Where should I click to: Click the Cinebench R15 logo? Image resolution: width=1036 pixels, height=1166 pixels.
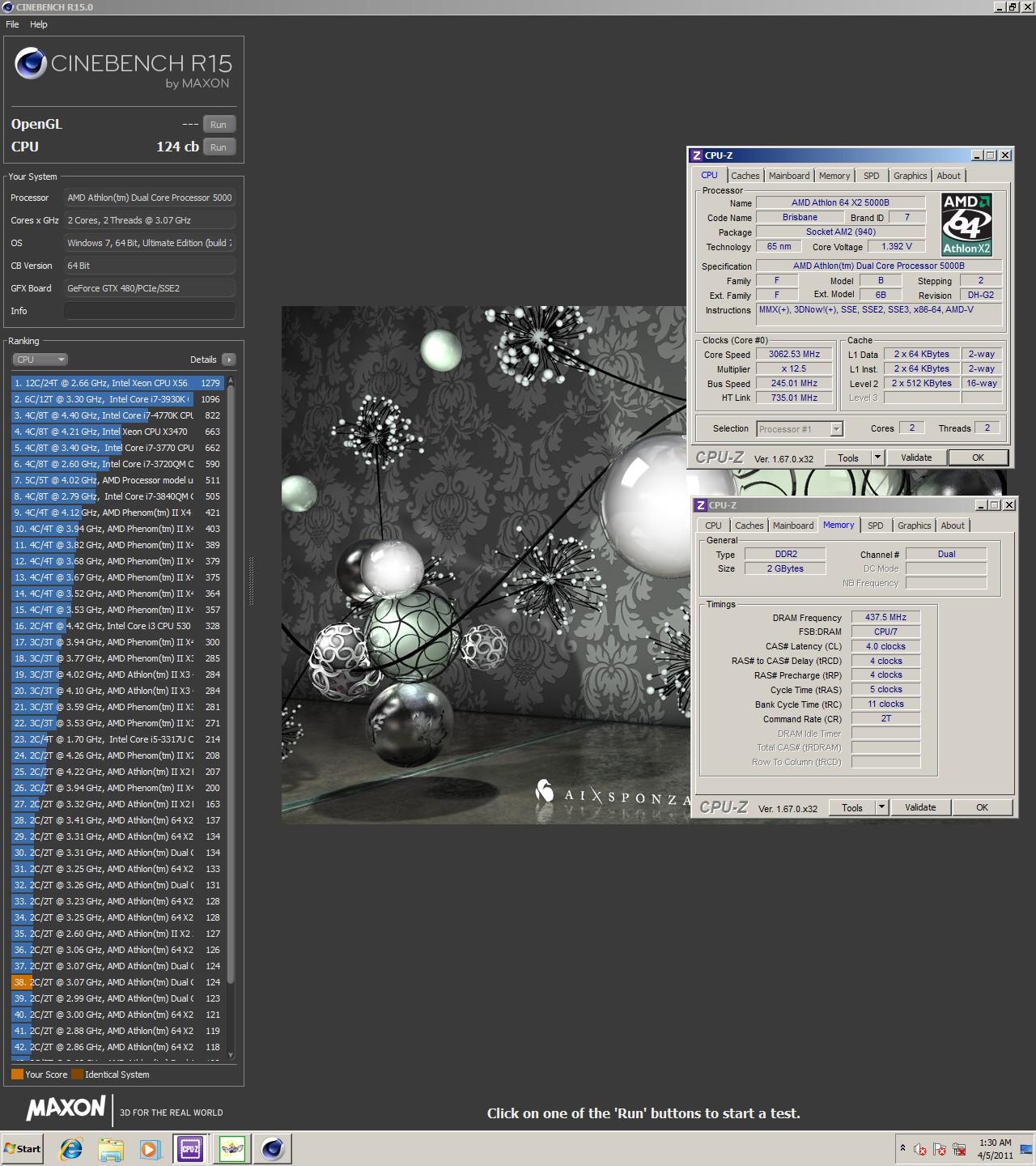(123, 68)
